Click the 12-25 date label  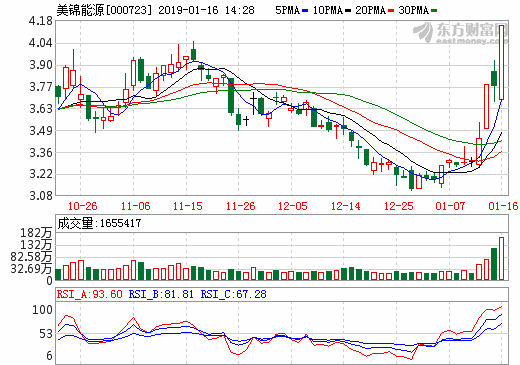pyautogui.click(x=398, y=206)
